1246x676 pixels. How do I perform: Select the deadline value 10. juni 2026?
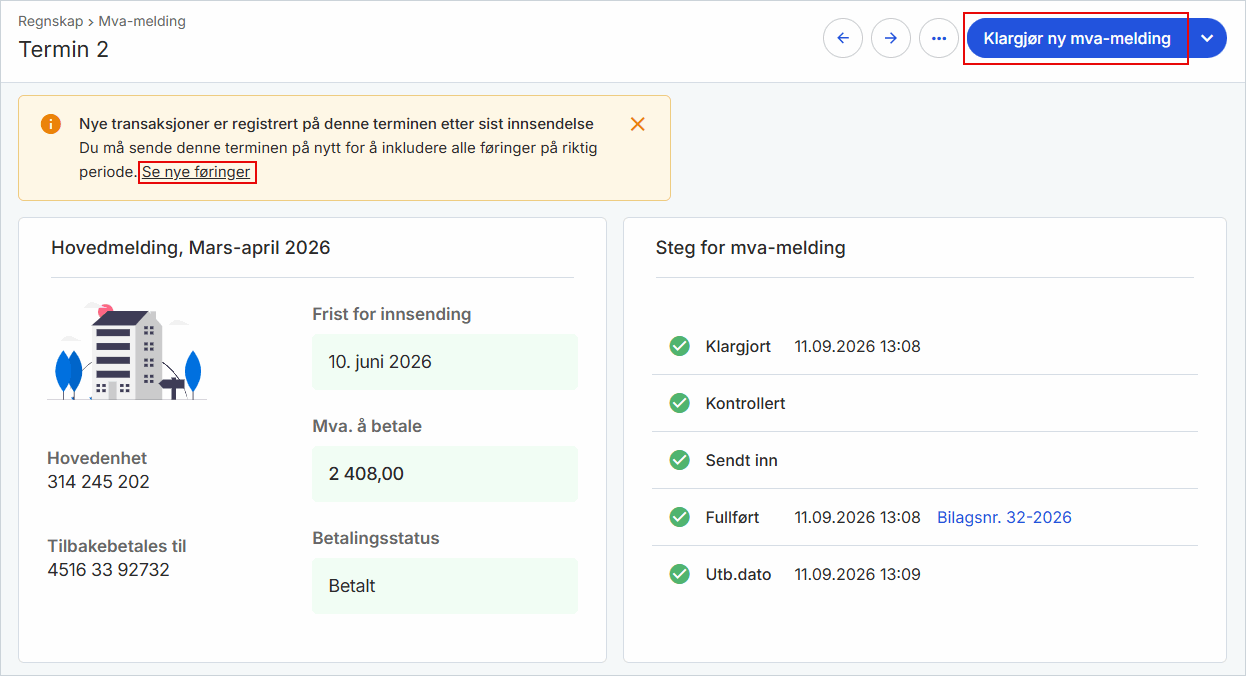pyautogui.click(x=445, y=362)
